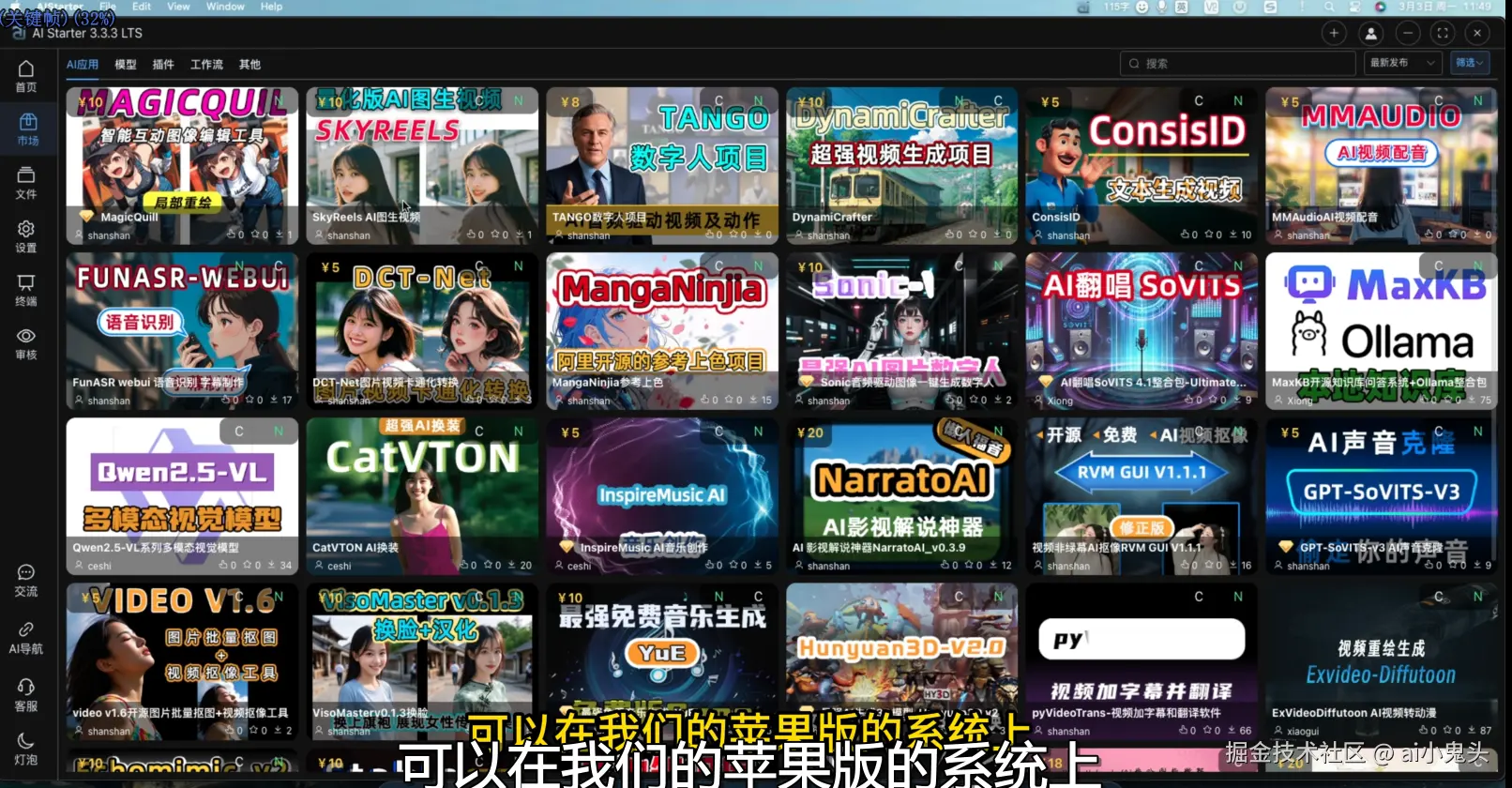The width and height of the screenshot is (1512, 788).
Task: Switch to the 其他 tab
Action: [x=249, y=65]
